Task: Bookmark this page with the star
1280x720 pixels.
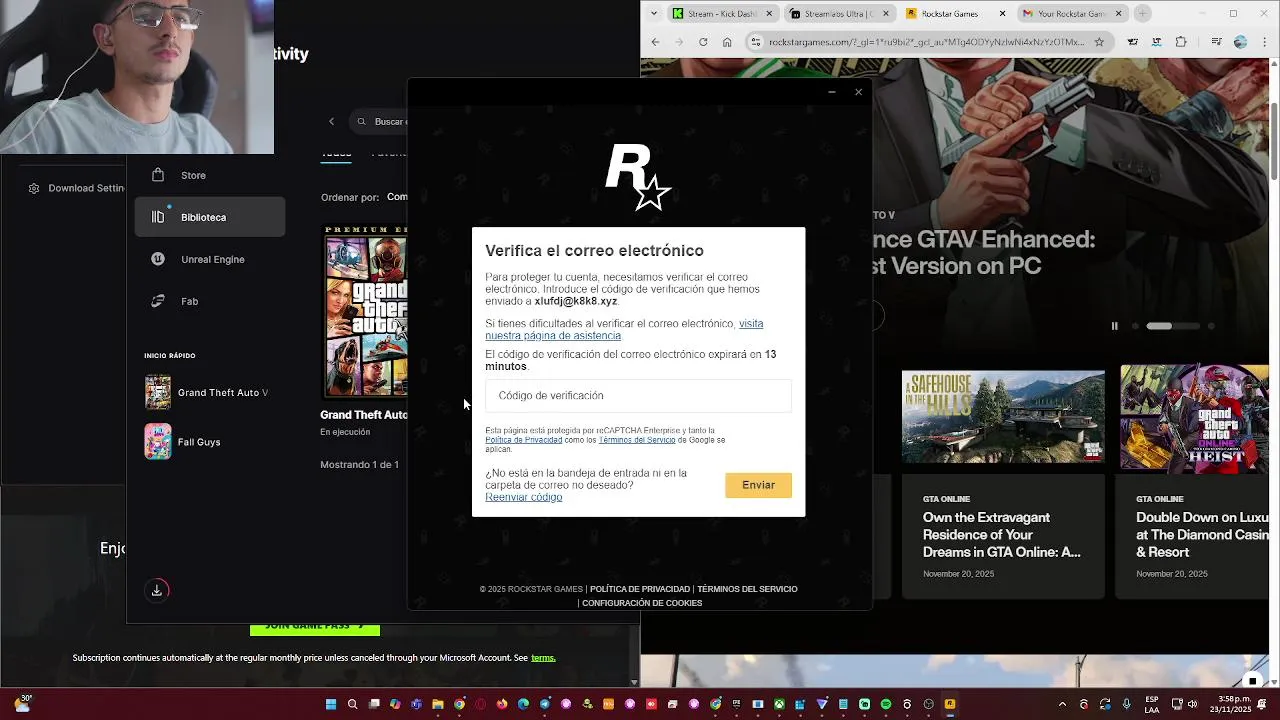Action: (1099, 42)
